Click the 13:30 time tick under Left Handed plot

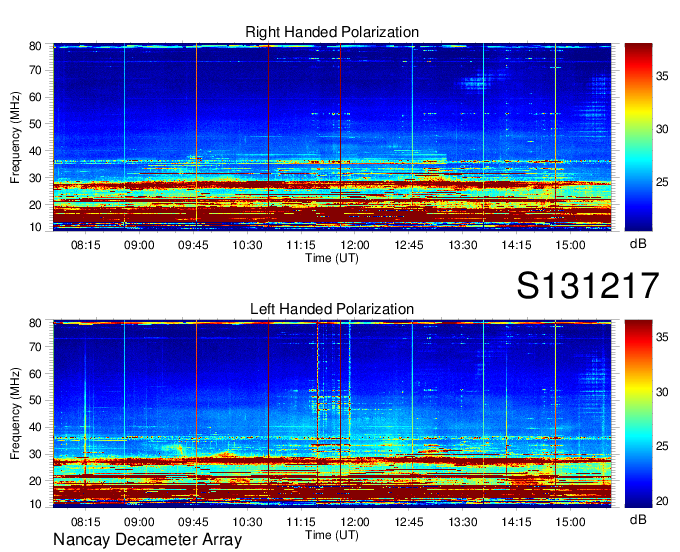point(463,522)
